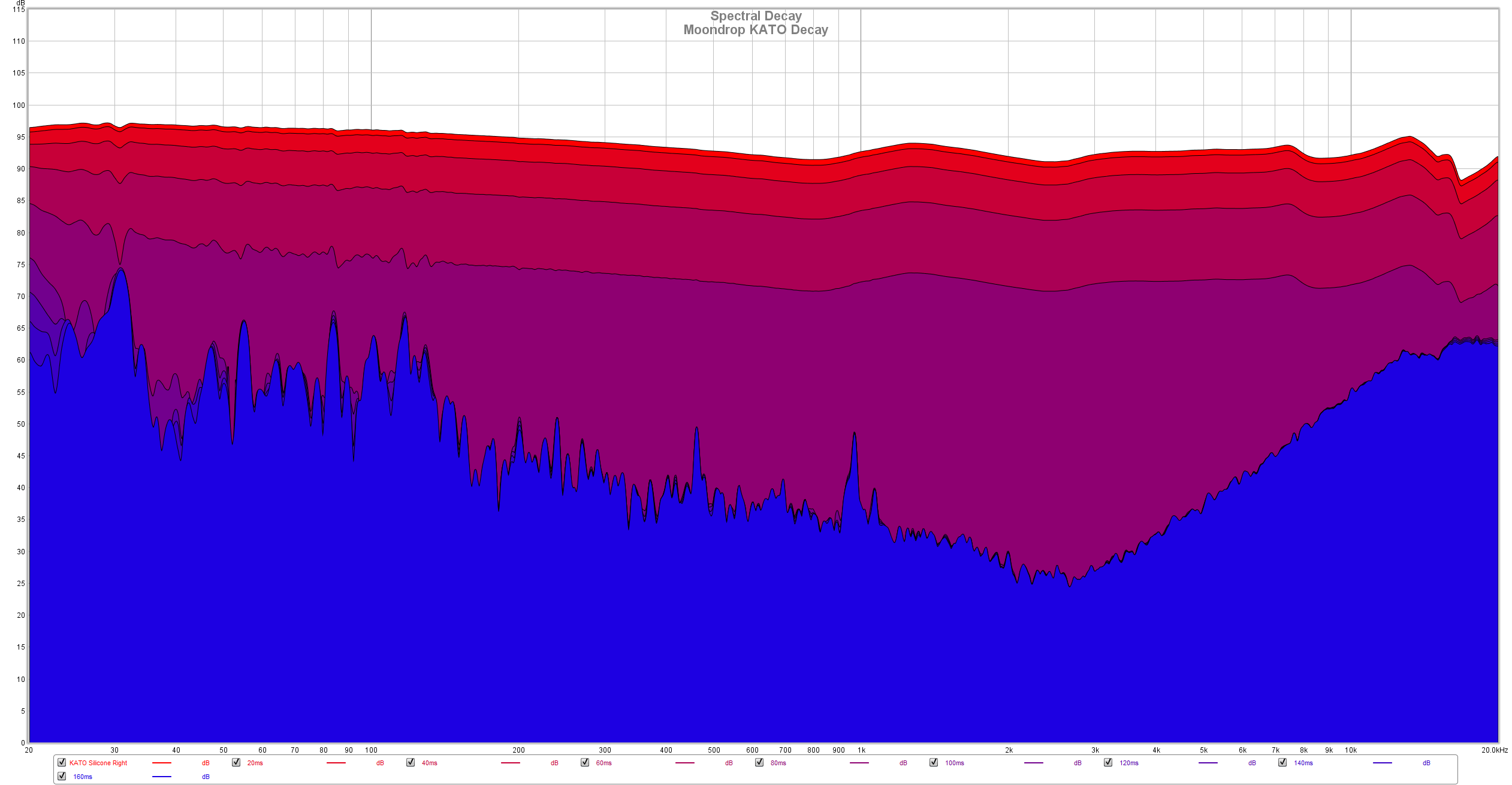1512x785 pixels.
Task: Select the 100ms legend label text
Action: click(x=955, y=763)
